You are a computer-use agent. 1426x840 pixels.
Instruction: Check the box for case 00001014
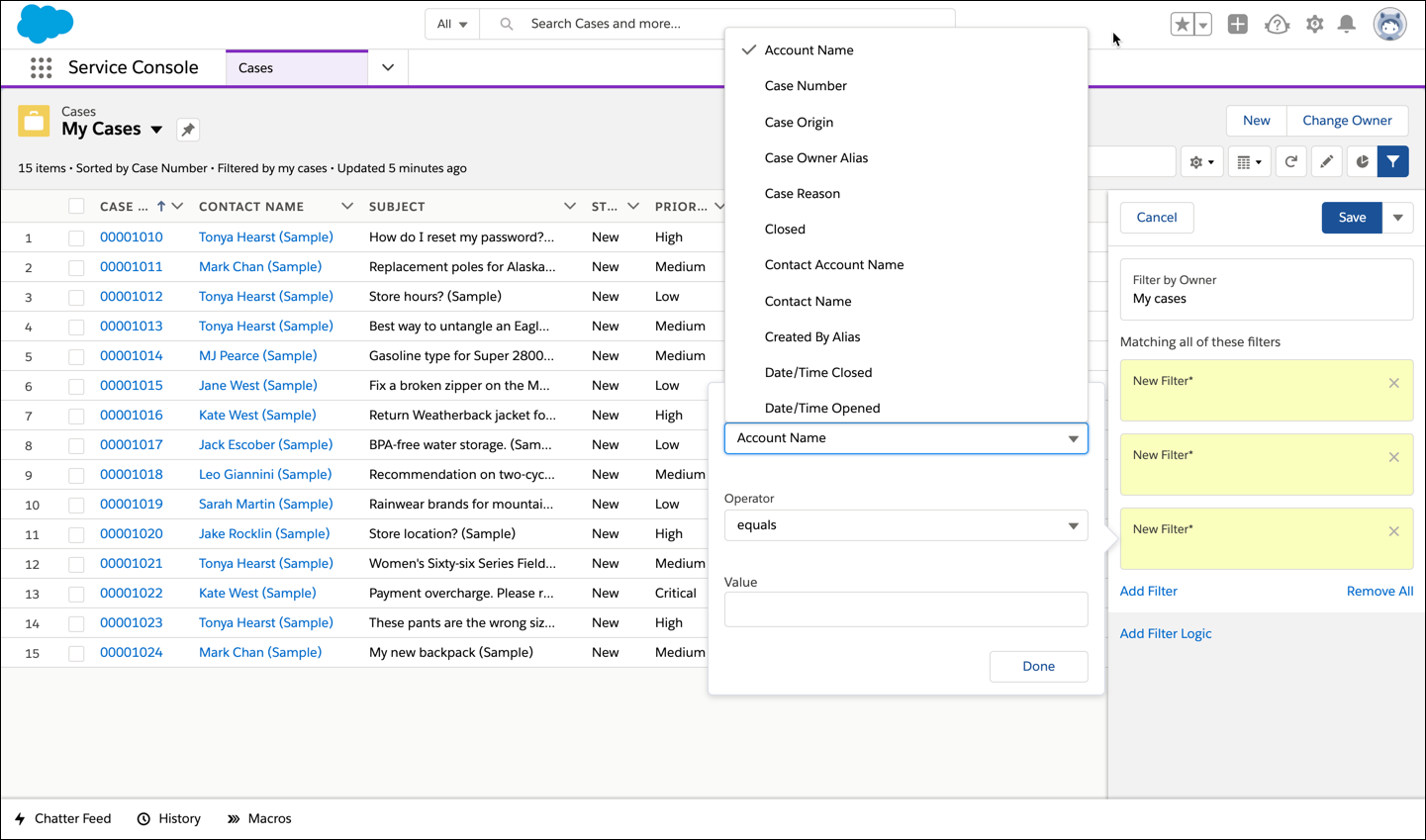click(76, 356)
